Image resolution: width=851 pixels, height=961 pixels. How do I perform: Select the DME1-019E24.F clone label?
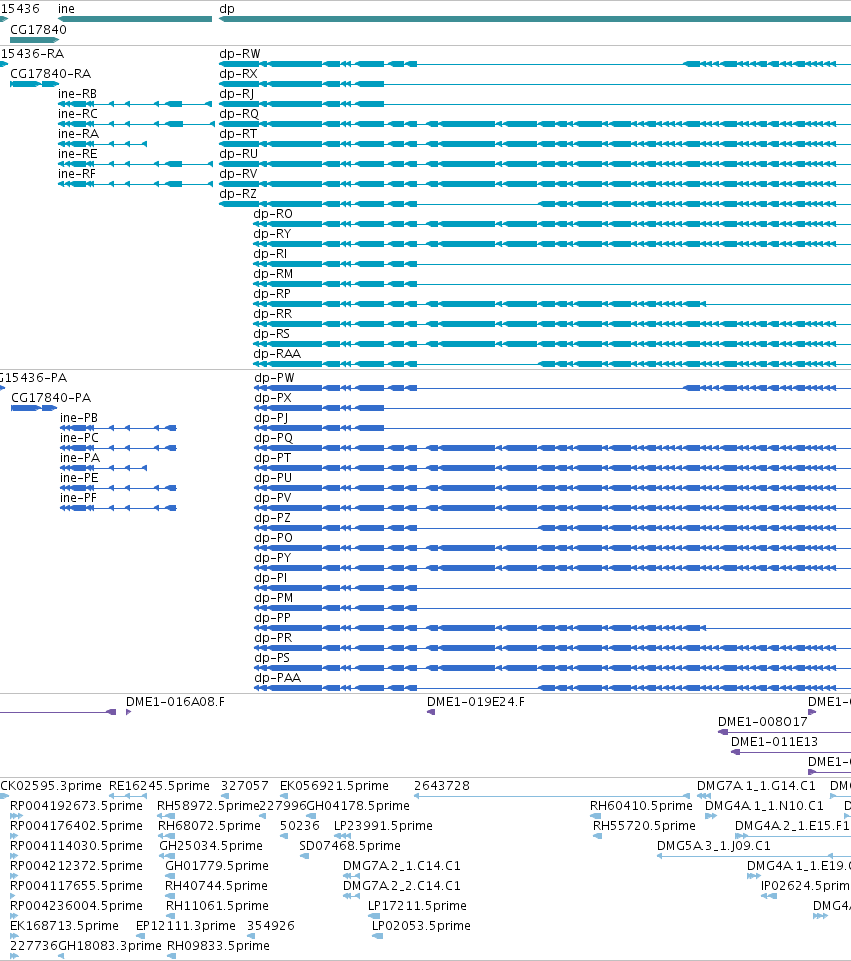(476, 702)
